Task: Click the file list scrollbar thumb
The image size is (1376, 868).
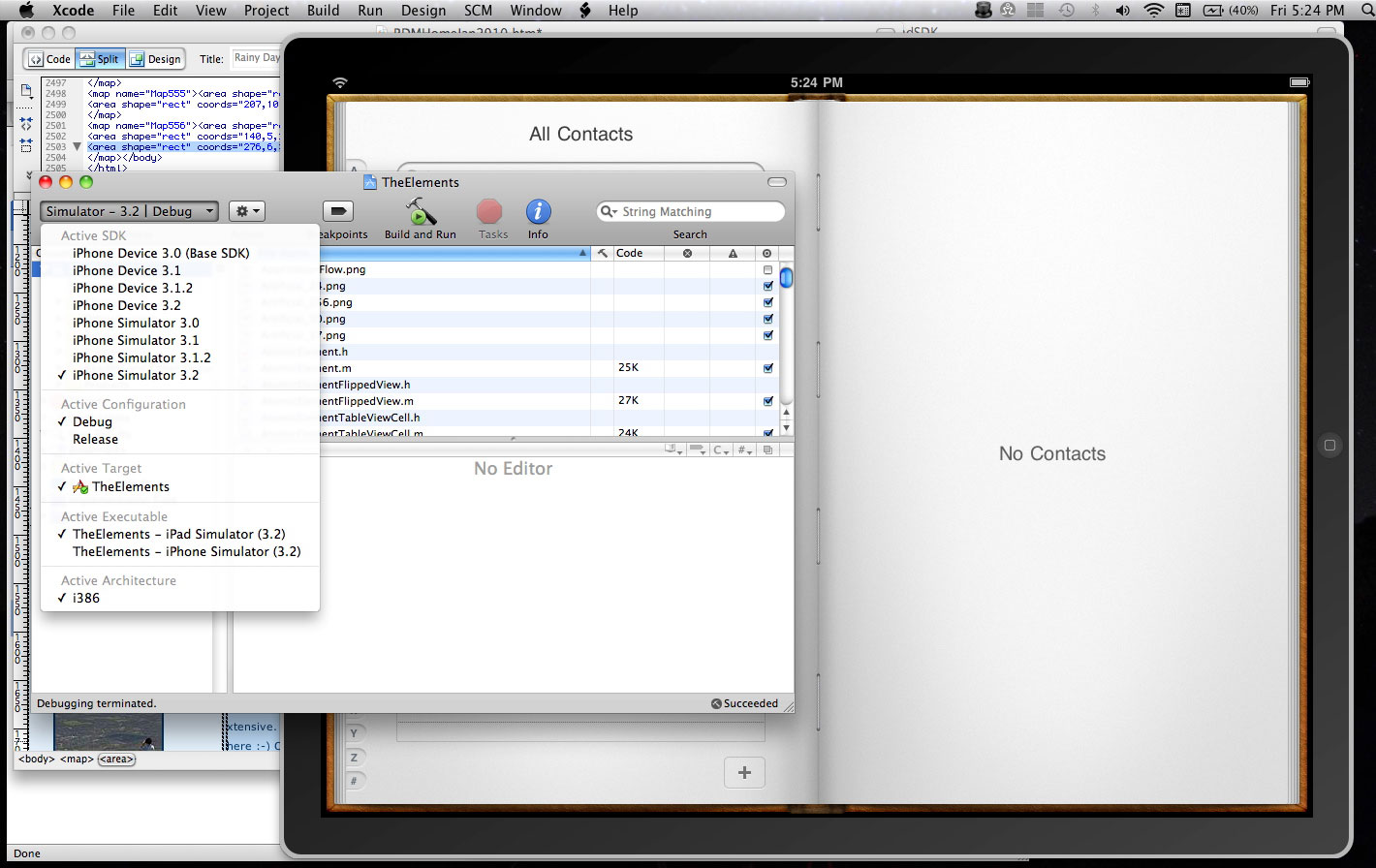Action: (786, 277)
